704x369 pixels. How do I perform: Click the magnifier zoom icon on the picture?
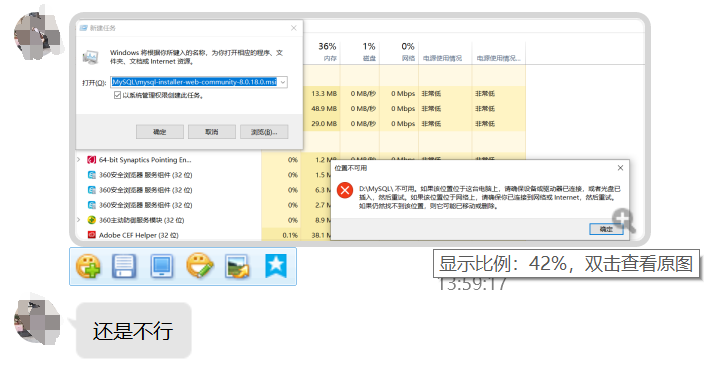[x=624, y=220]
